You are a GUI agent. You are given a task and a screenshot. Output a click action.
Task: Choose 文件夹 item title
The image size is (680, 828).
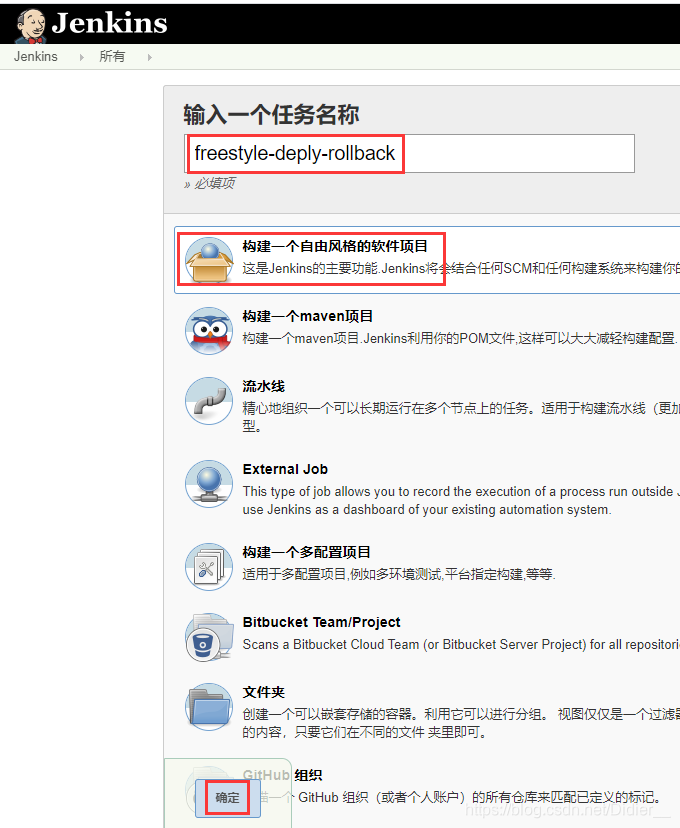point(263,692)
